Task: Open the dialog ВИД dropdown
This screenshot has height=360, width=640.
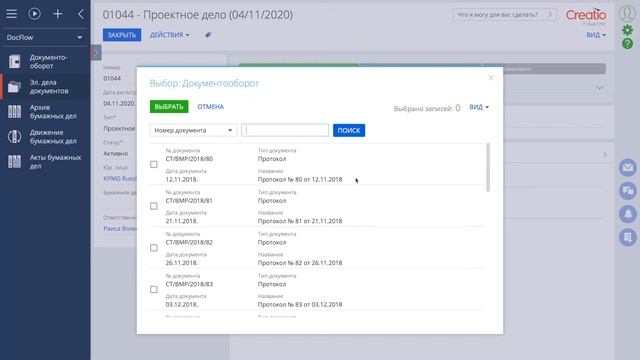Action: coord(479,107)
